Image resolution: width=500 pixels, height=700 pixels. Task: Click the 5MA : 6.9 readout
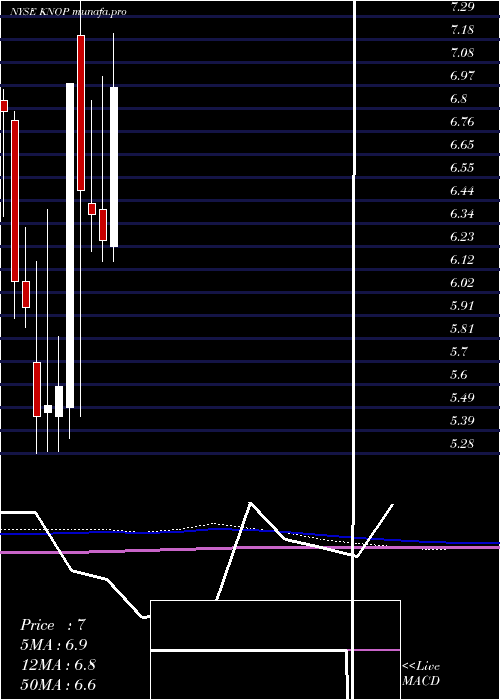coord(54,645)
